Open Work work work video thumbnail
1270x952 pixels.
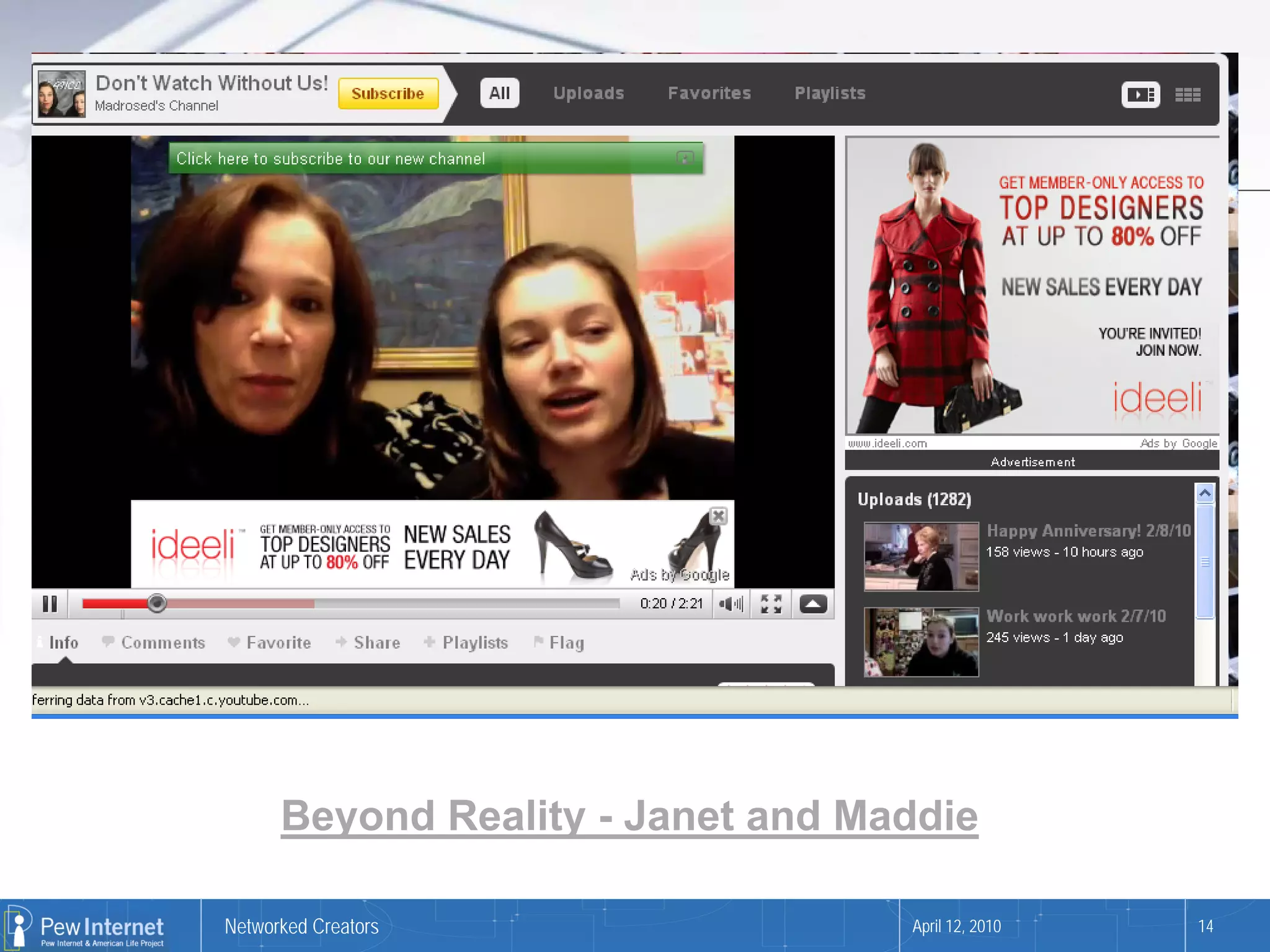(x=921, y=642)
